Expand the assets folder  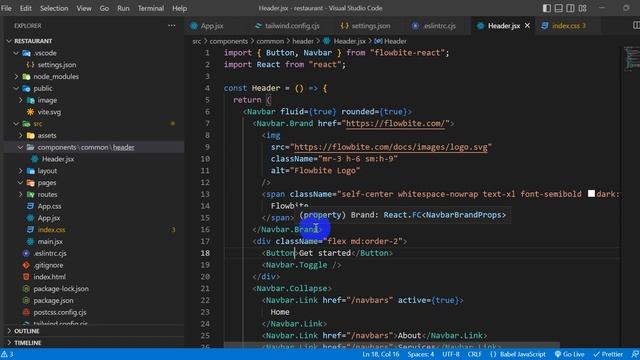pyautogui.click(x=20, y=136)
